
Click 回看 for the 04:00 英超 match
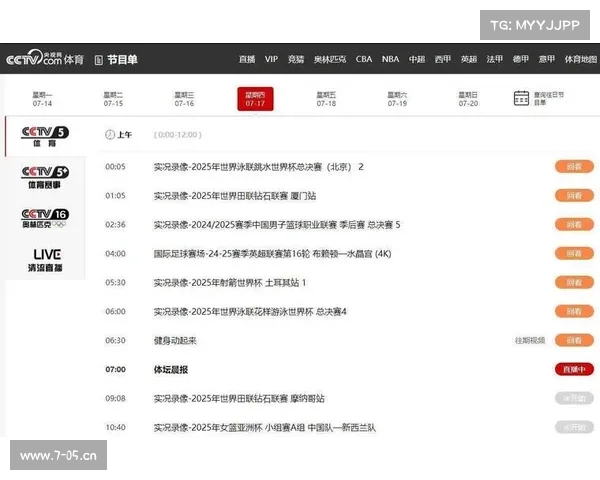point(574,253)
